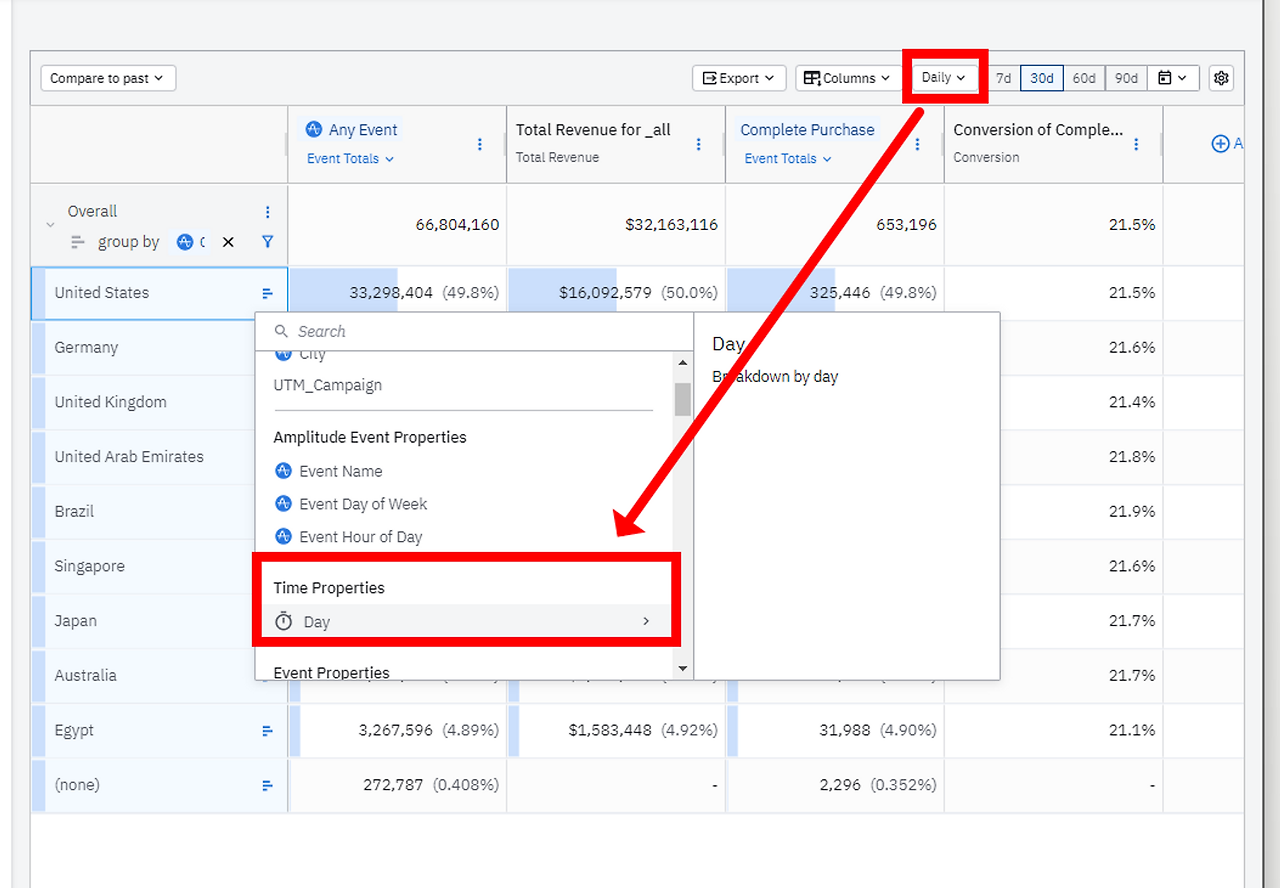Click the Overall total 66,804,160 cell

tap(398, 225)
